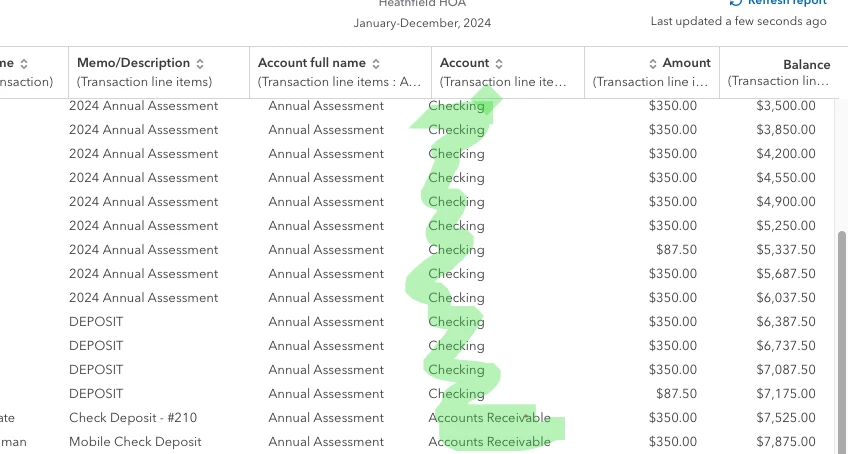
Task: Click the first DEPOSIT memo cell
Action: [96, 321]
